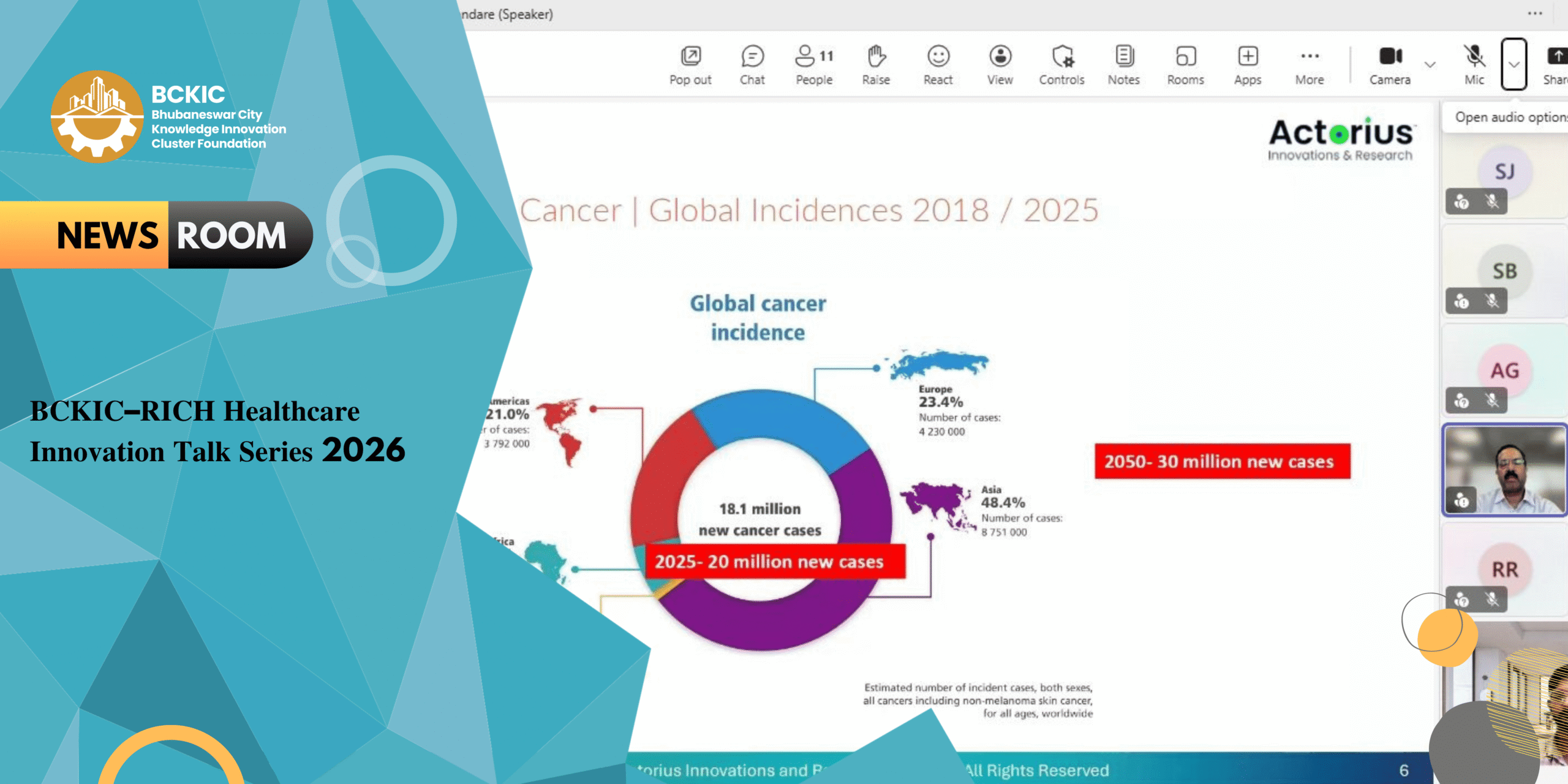Toggle the Mic mute state
The image size is (1568, 784).
tap(1474, 64)
